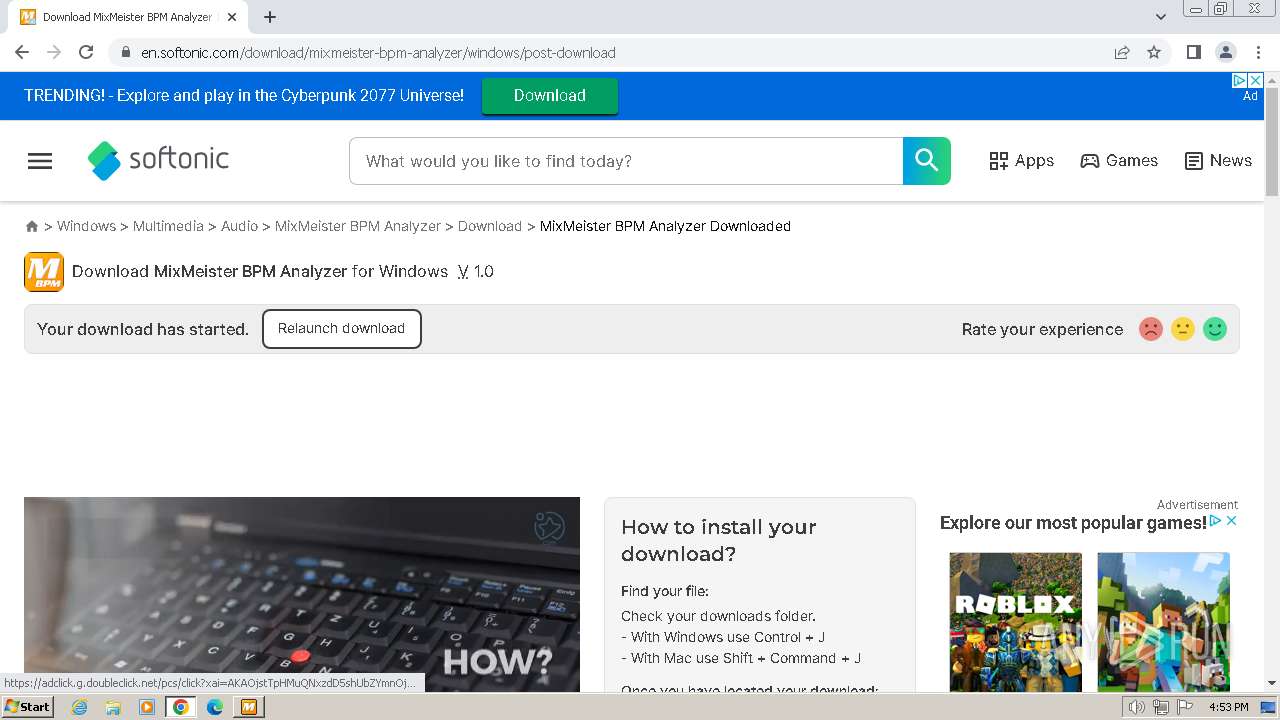Go to Download breadcrumb link
The height and width of the screenshot is (720, 1280).
(x=490, y=226)
